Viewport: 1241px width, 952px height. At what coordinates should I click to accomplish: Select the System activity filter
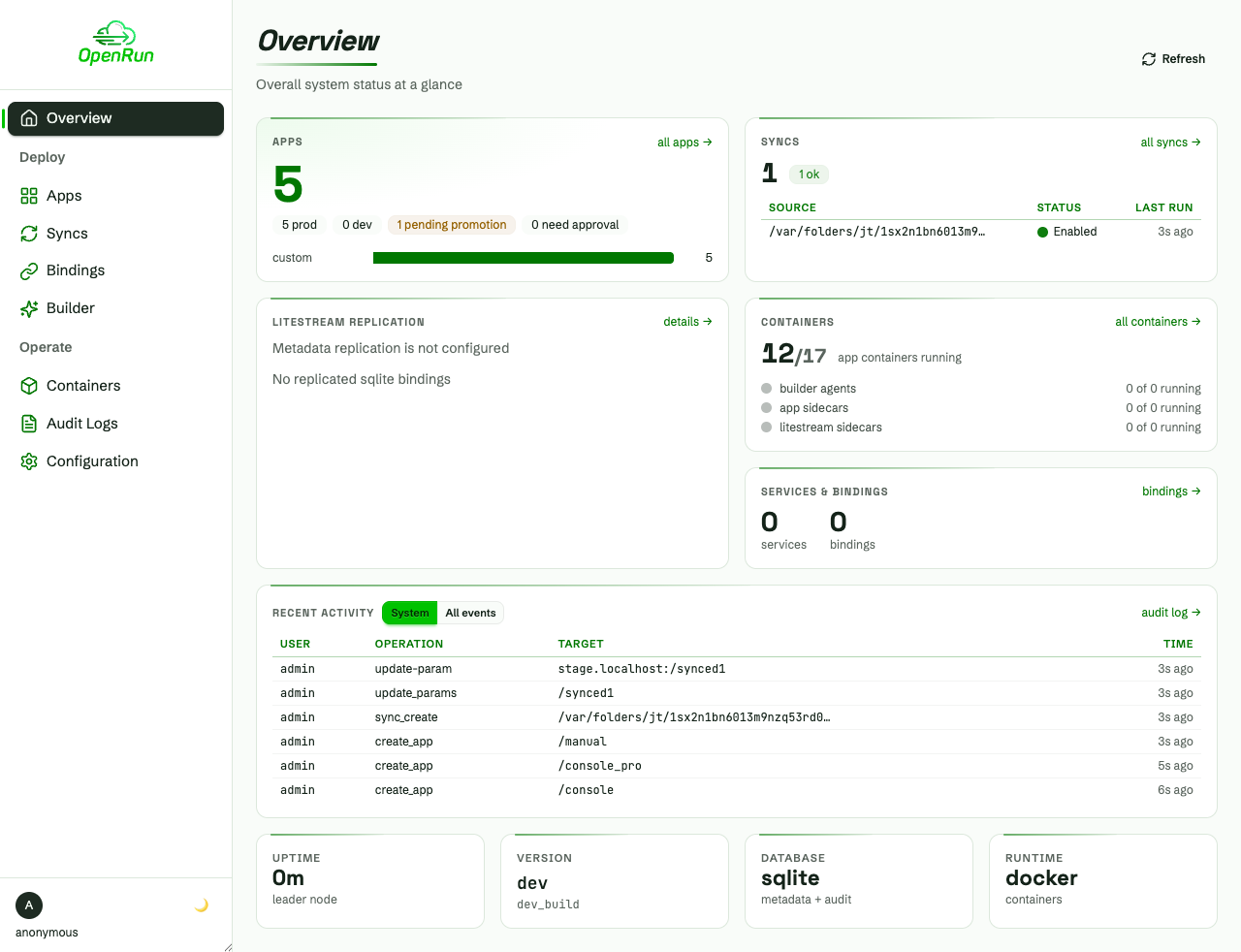pos(409,613)
